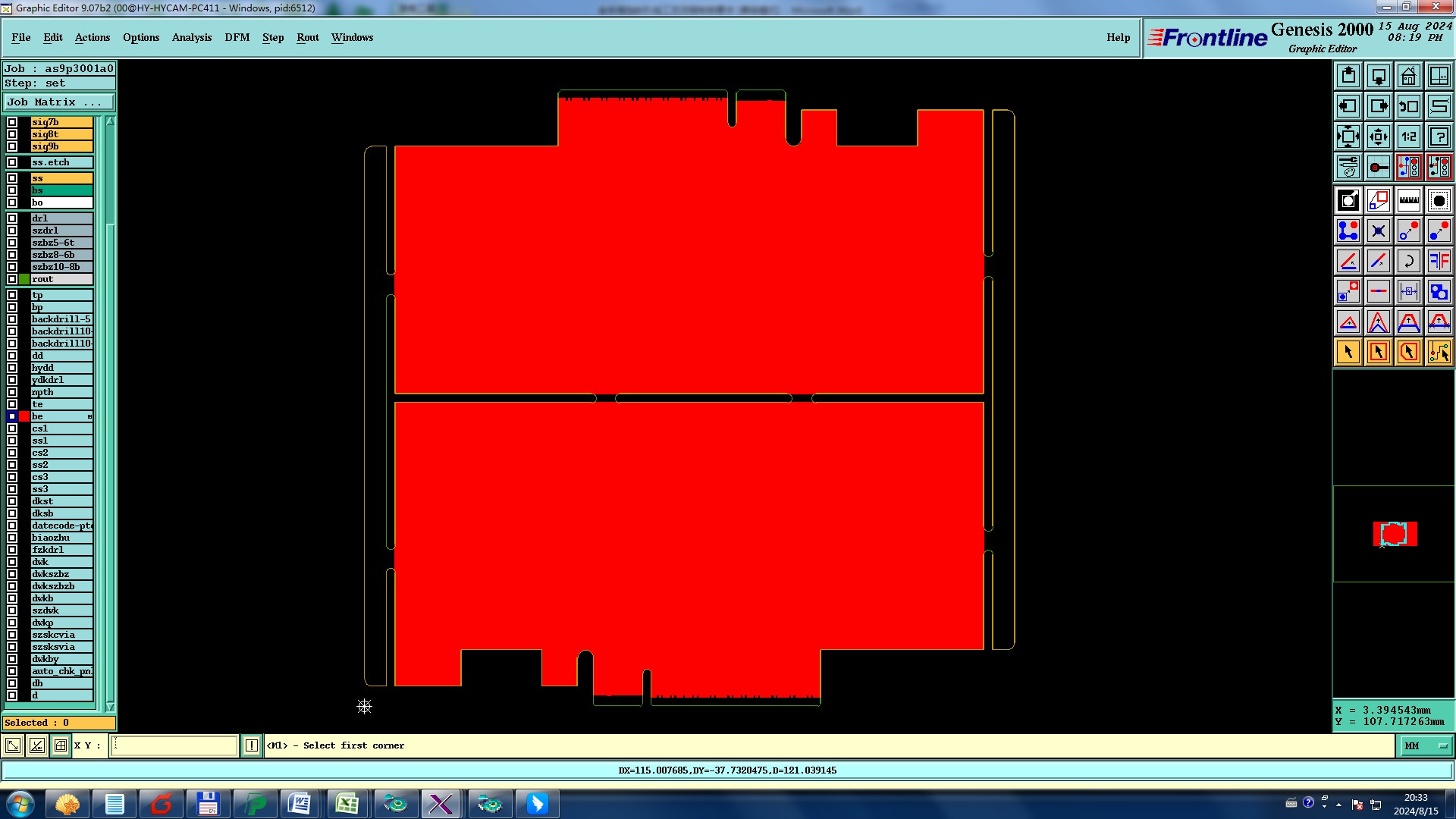Click the pan left view icon
The width and height of the screenshot is (1456, 819).
(1348, 106)
